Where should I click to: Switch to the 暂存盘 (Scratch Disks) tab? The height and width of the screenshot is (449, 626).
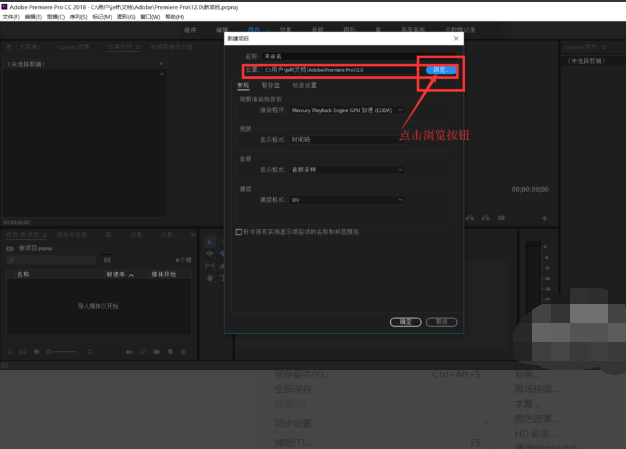click(x=270, y=85)
